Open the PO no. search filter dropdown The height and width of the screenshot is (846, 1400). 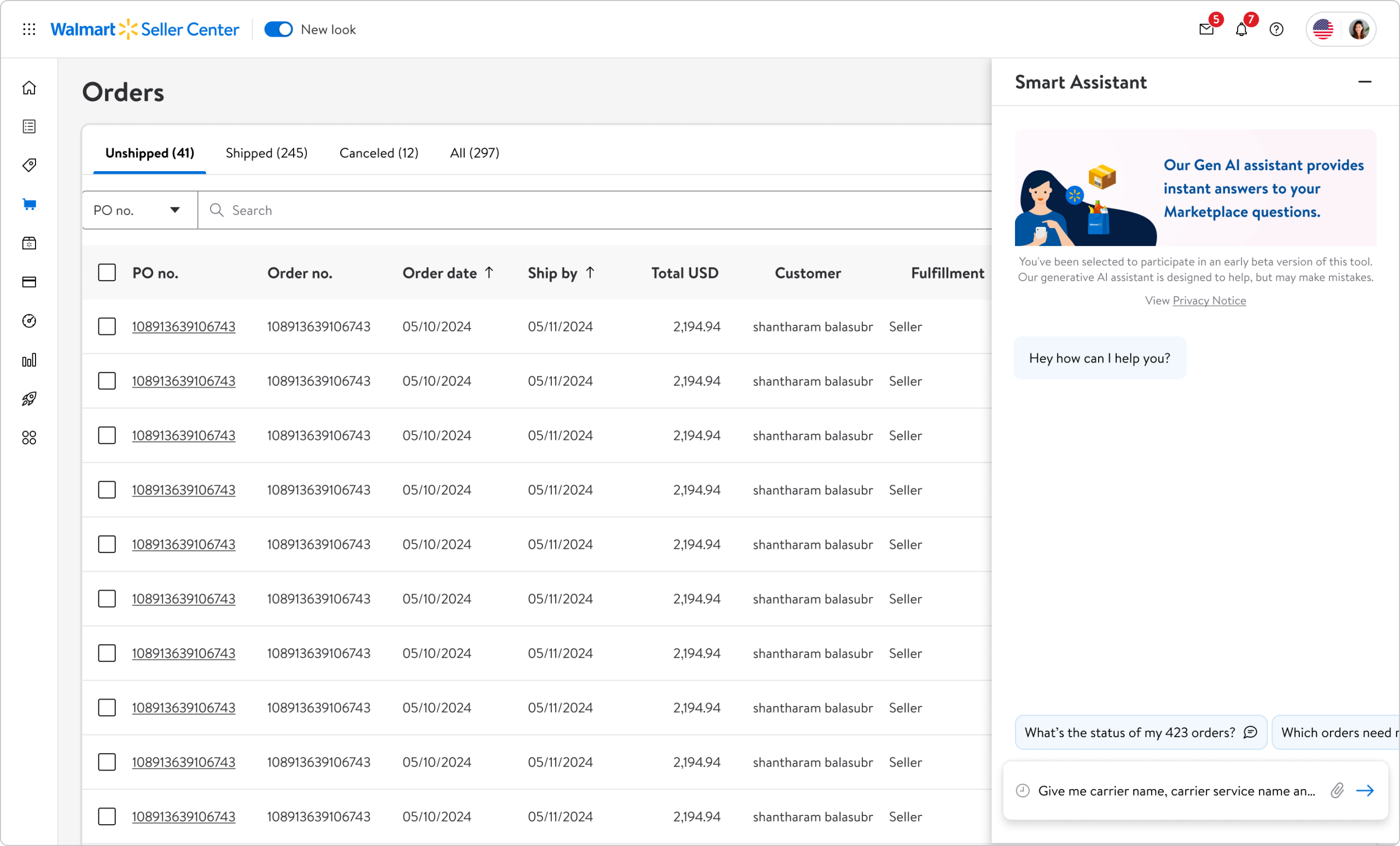click(140, 210)
